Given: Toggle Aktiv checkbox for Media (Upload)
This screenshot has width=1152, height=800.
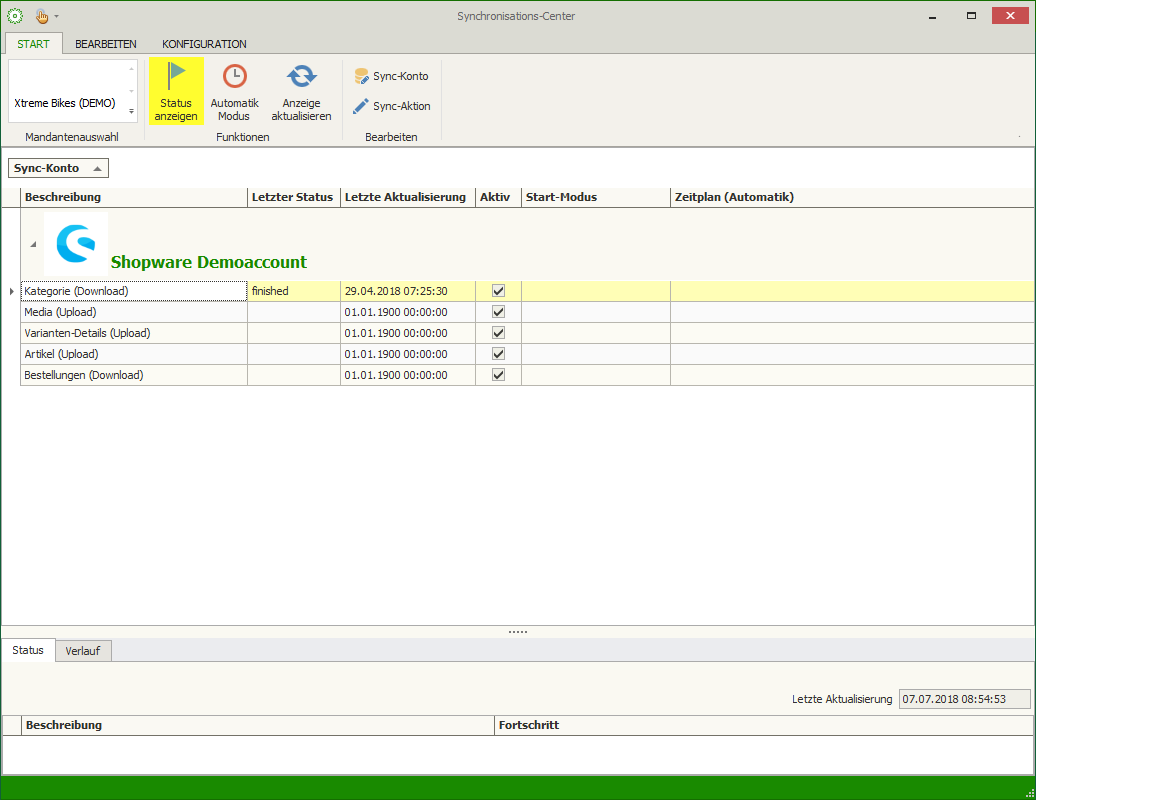Looking at the screenshot, I should coord(499,312).
